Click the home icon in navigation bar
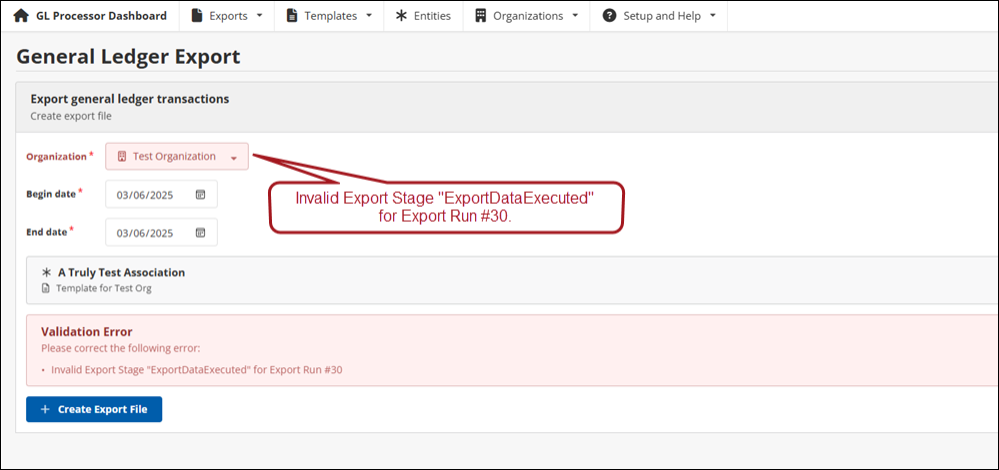The height and width of the screenshot is (470, 999). click(x=20, y=16)
